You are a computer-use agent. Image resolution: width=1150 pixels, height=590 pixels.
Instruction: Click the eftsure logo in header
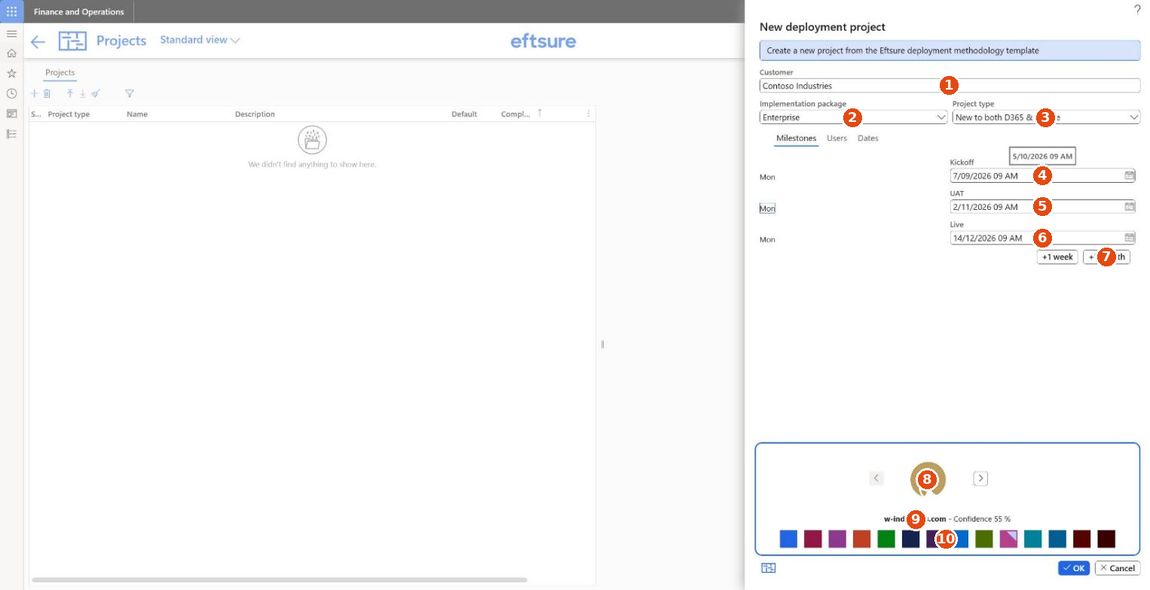tap(543, 41)
